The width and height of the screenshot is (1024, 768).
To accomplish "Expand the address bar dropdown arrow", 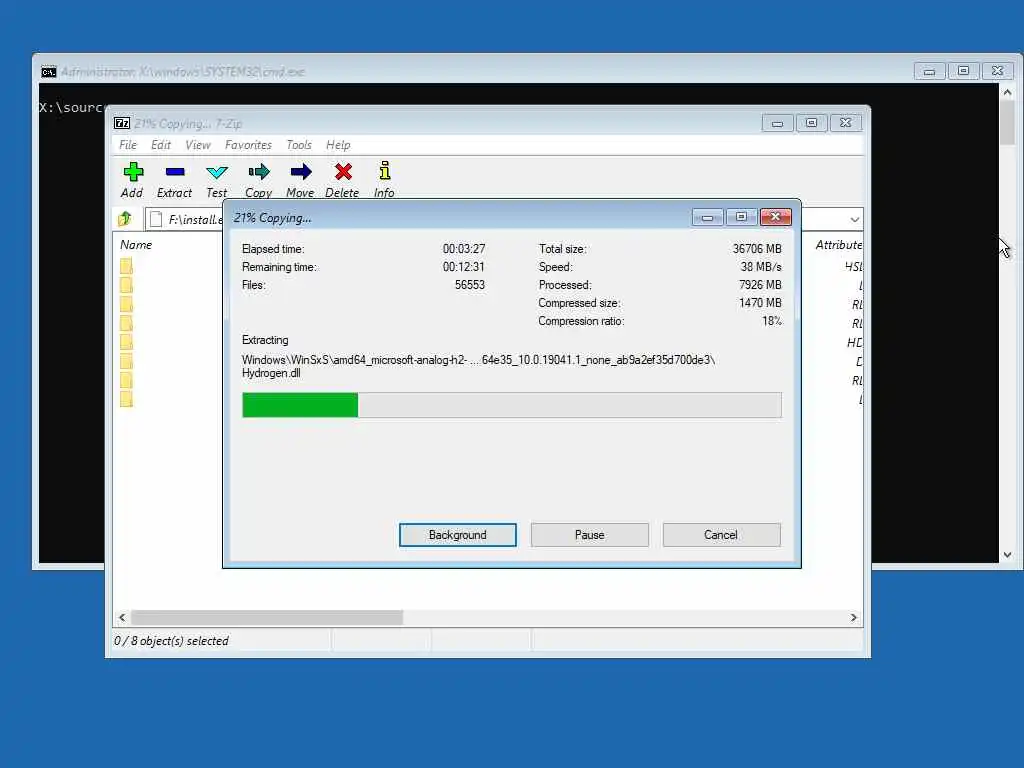I will tap(854, 219).
